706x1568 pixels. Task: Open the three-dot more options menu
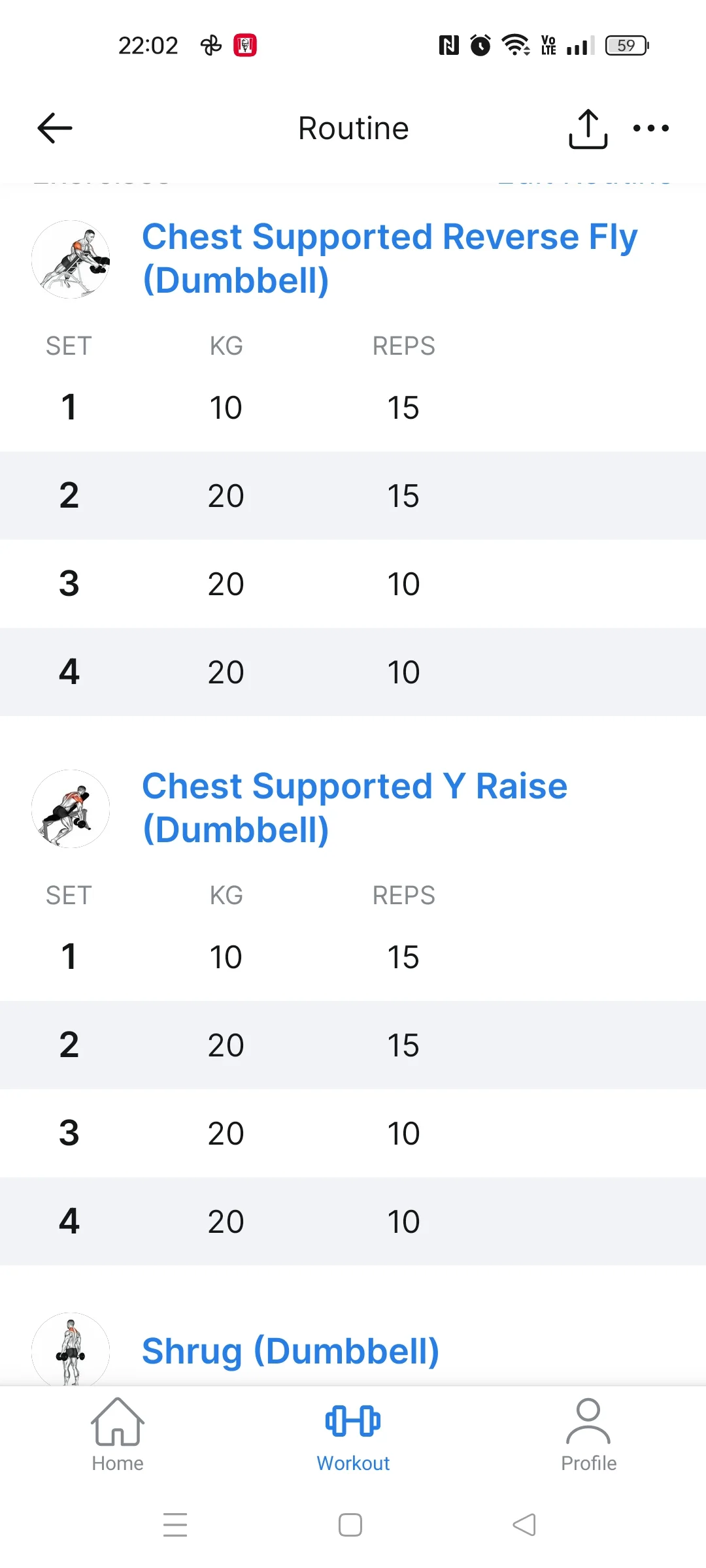[x=650, y=128]
